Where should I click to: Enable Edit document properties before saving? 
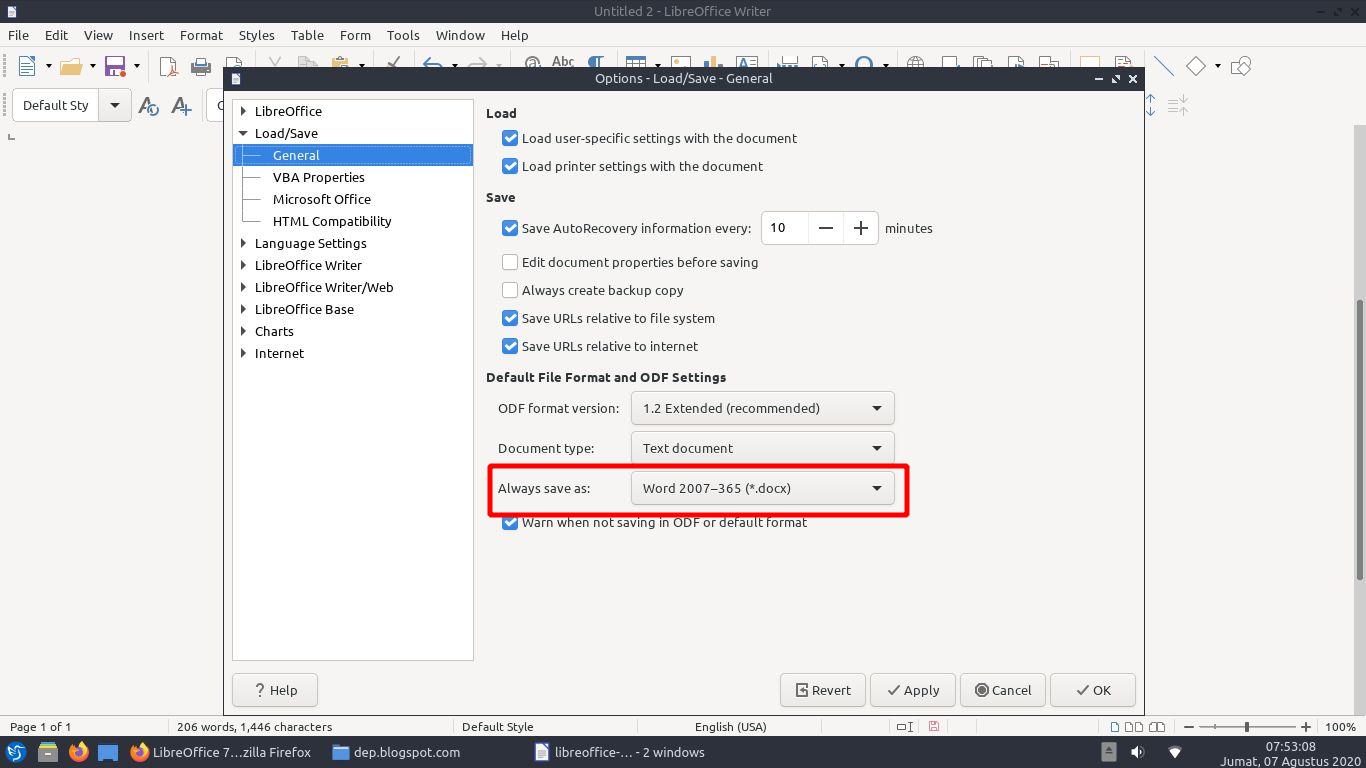coord(510,262)
